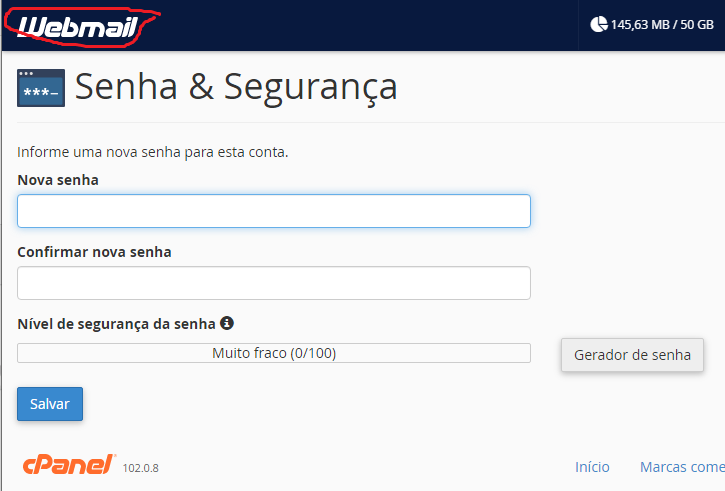Open the password strength info icon

pyautogui.click(x=227, y=323)
